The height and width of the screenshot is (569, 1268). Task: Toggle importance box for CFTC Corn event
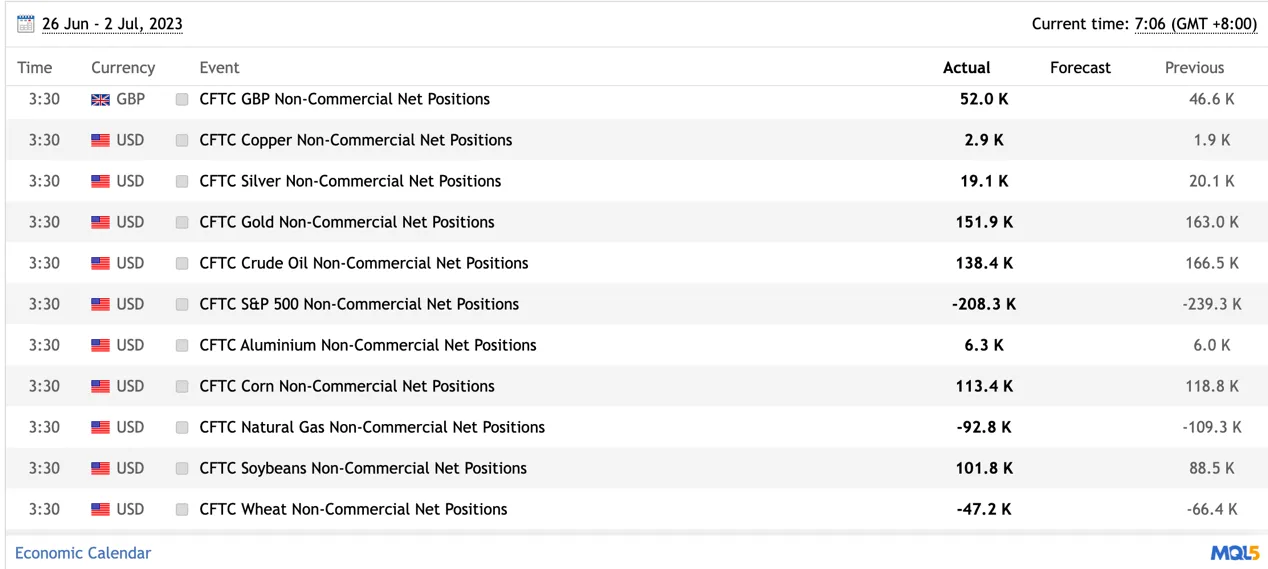pos(182,387)
